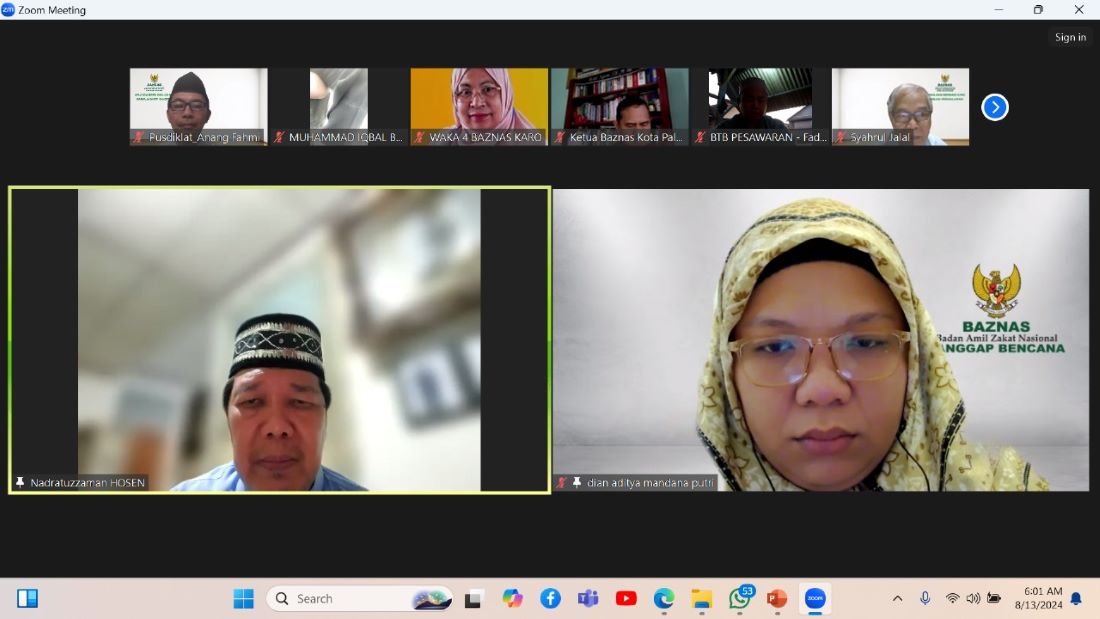Open the YouTube taskbar icon

626,598
